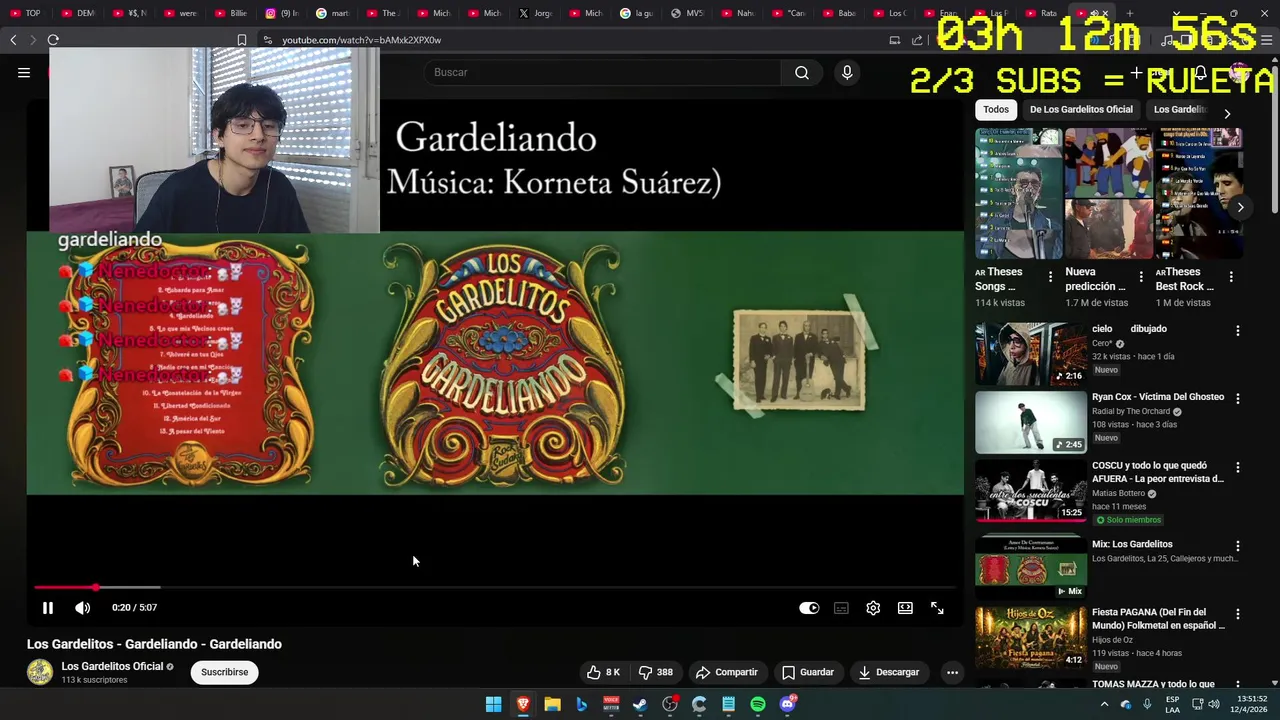This screenshot has width=1280, height=720.
Task: Open options for Ryan Cox video
Action: click(x=1237, y=398)
